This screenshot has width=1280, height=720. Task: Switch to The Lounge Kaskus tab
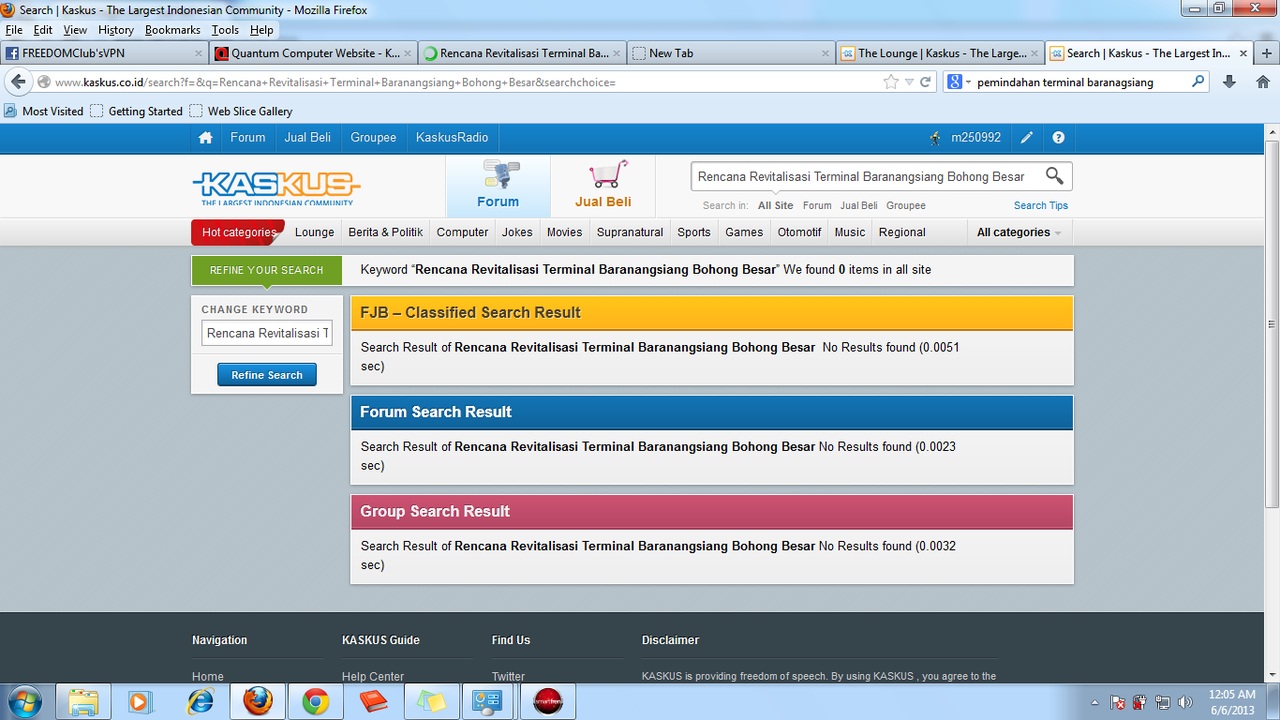tap(939, 53)
